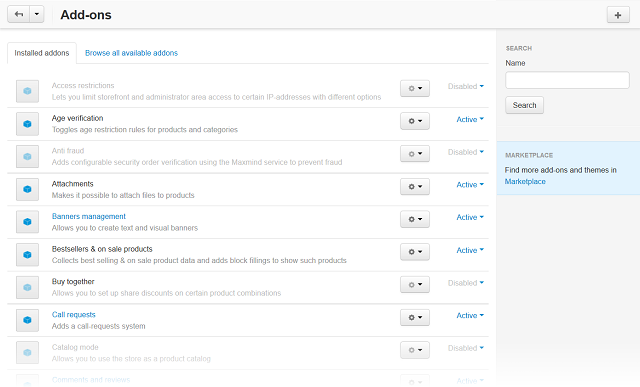The image size is (640, 387).
Task: Open gear menu for Attachments
Action: (415, 187)
